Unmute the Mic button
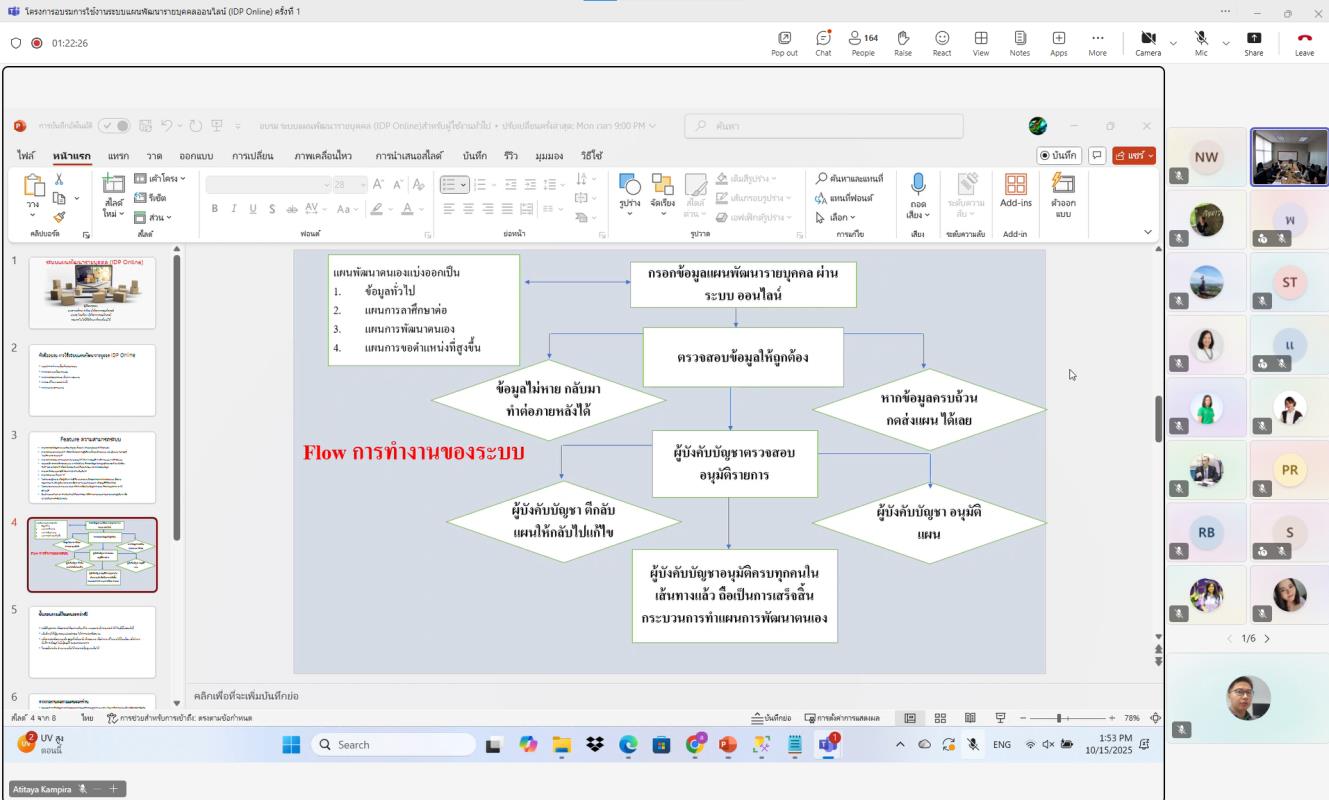 [1201, 43]
